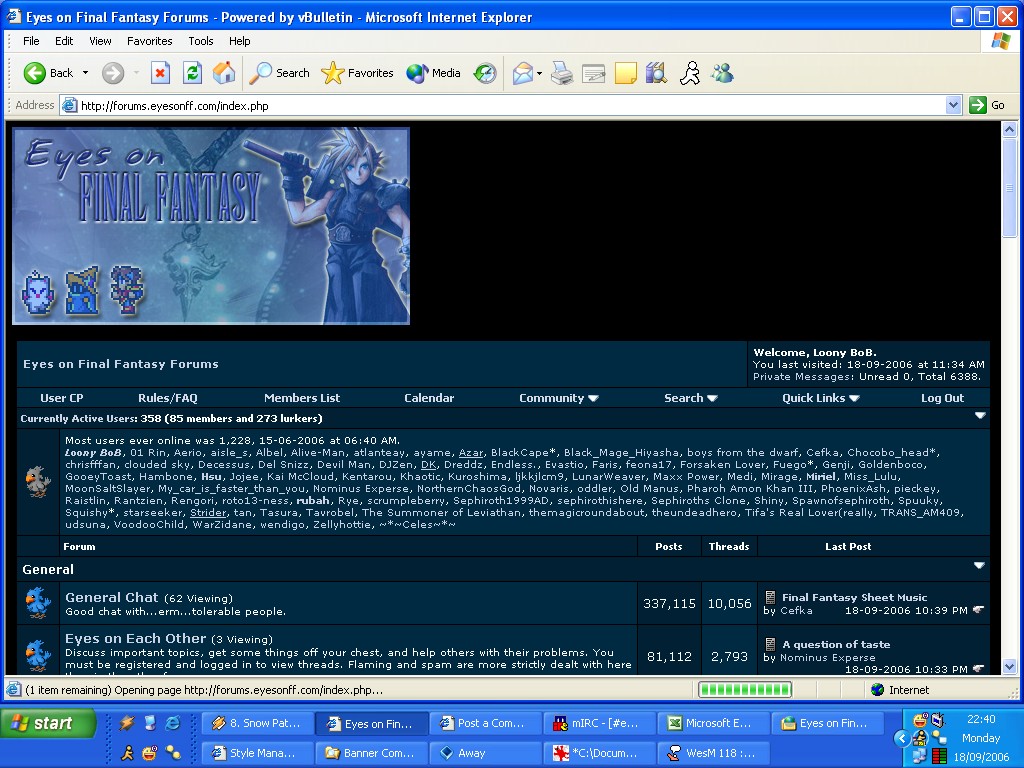Open the View menu
The width and height of the screenshot is (1024, 768).
[x=100, y=41]
